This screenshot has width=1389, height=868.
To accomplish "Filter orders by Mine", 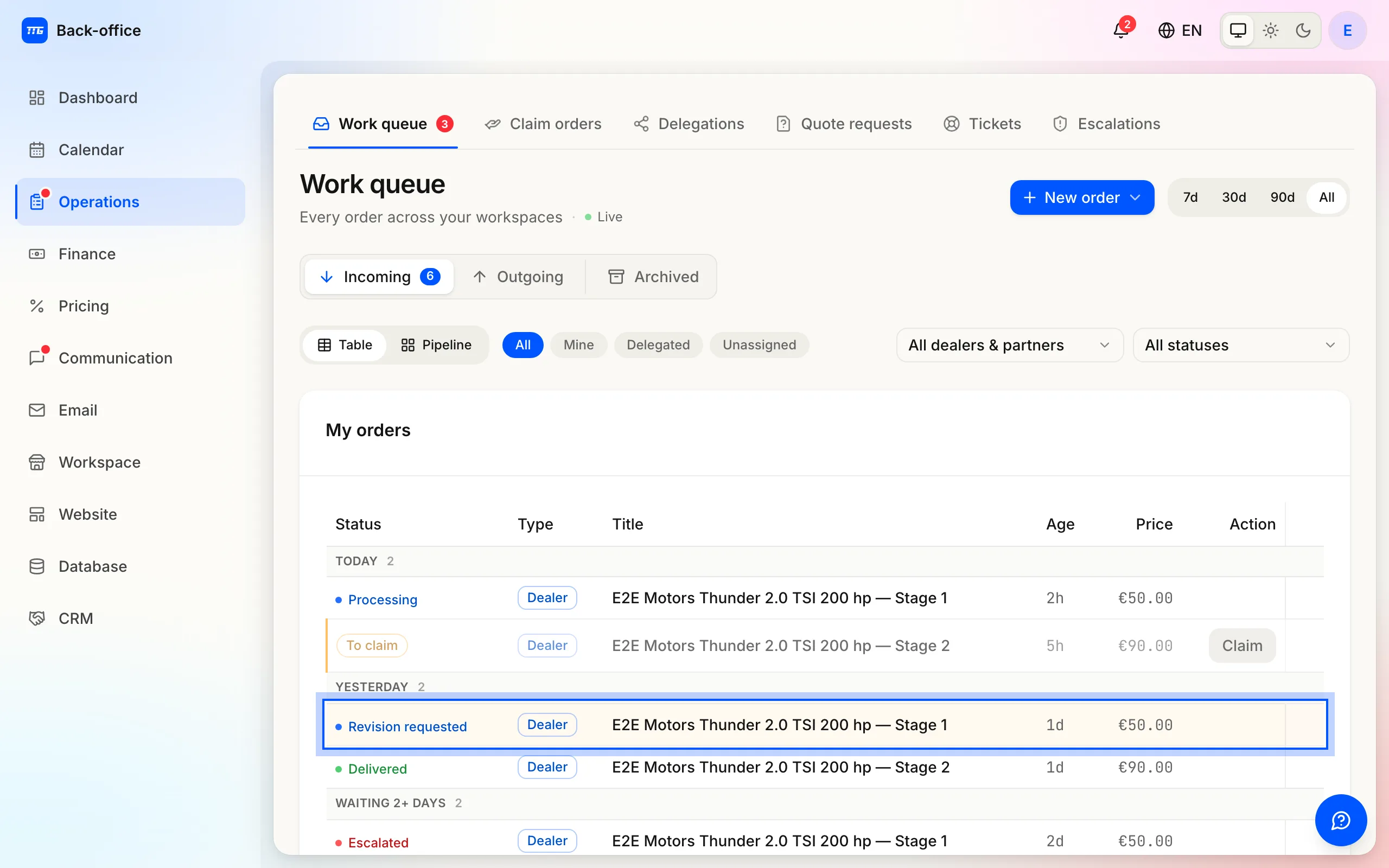I will pos(578,345).
